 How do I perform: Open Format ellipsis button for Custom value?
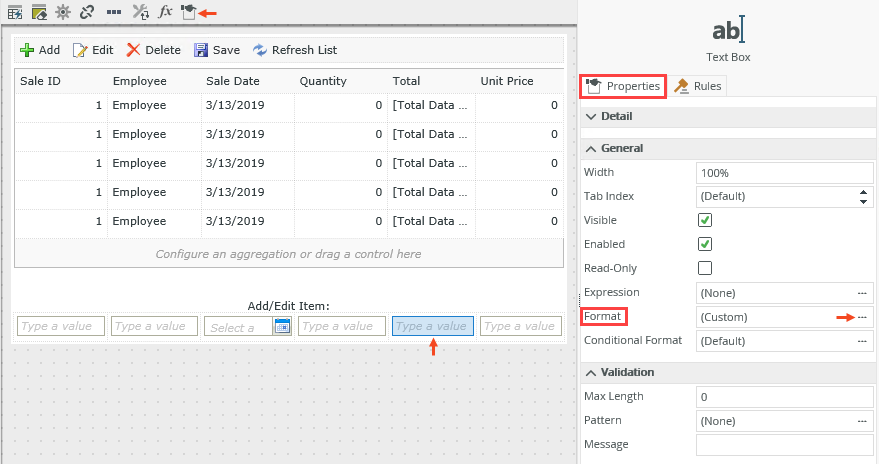pyautogui.click(x=862, y=317)
